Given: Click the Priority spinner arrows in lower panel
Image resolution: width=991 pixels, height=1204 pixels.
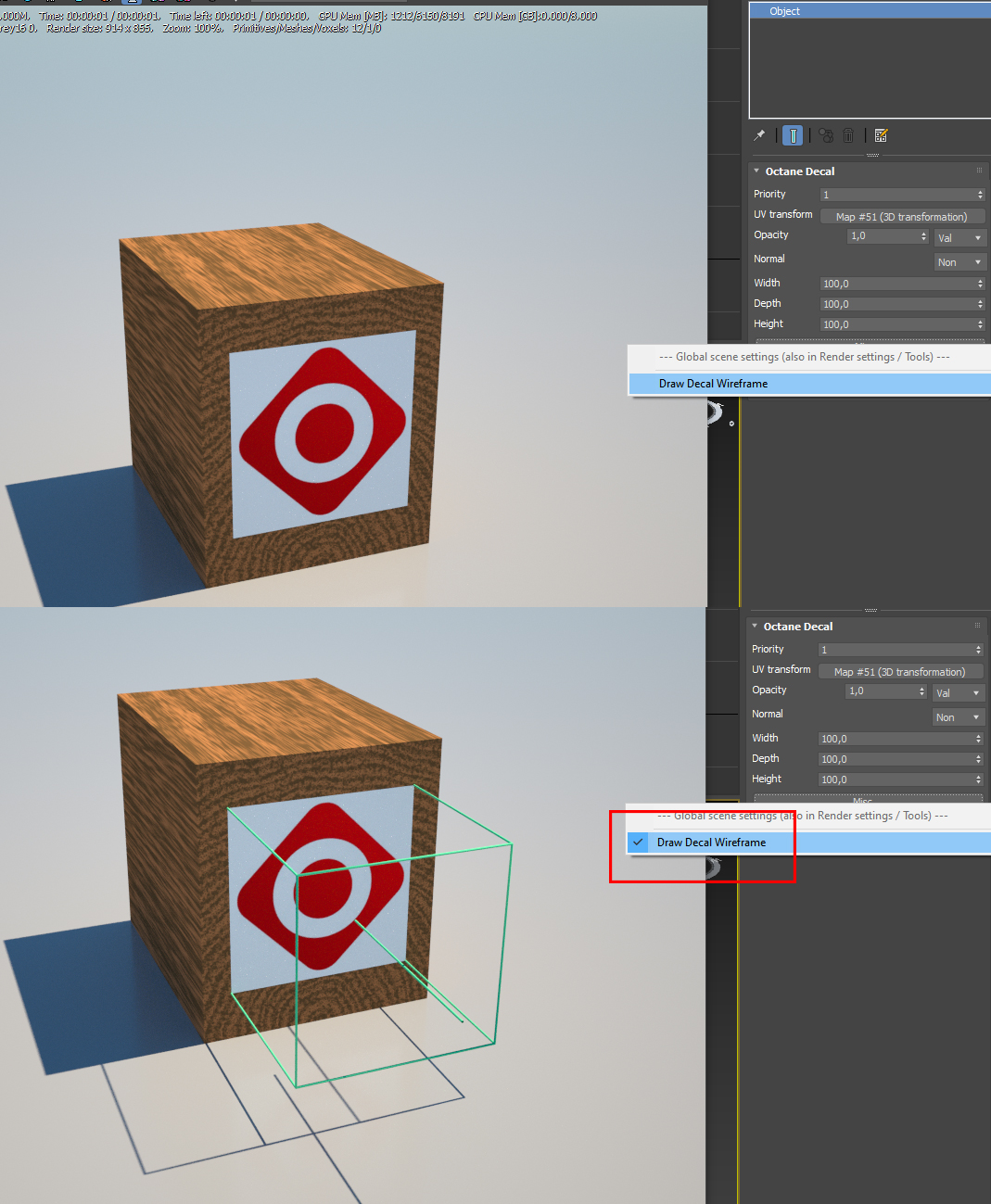Looking at the screenshot, I should click(x=978, y=650).
